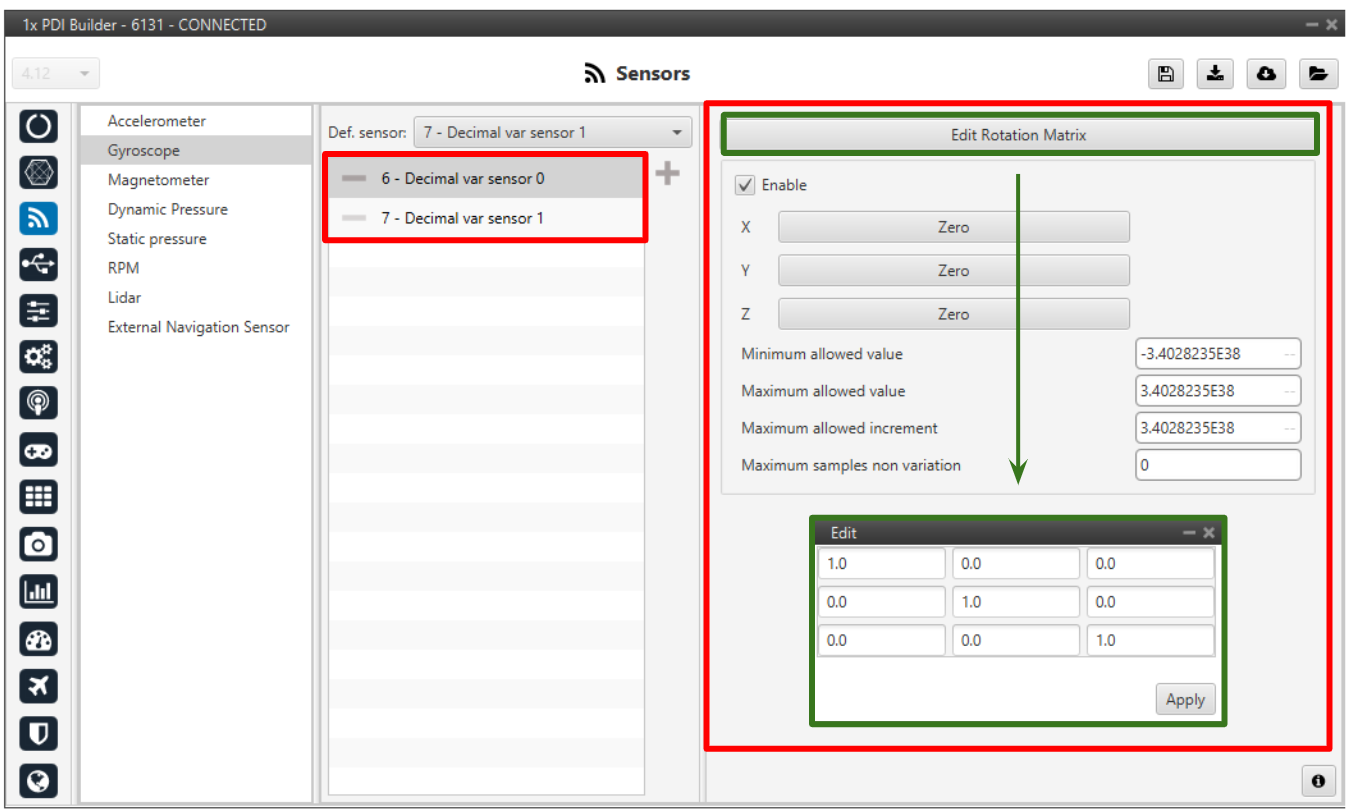Open the Def. sensor dropdown
This screenshot has width=1351, height=810.
coord(552,132)
